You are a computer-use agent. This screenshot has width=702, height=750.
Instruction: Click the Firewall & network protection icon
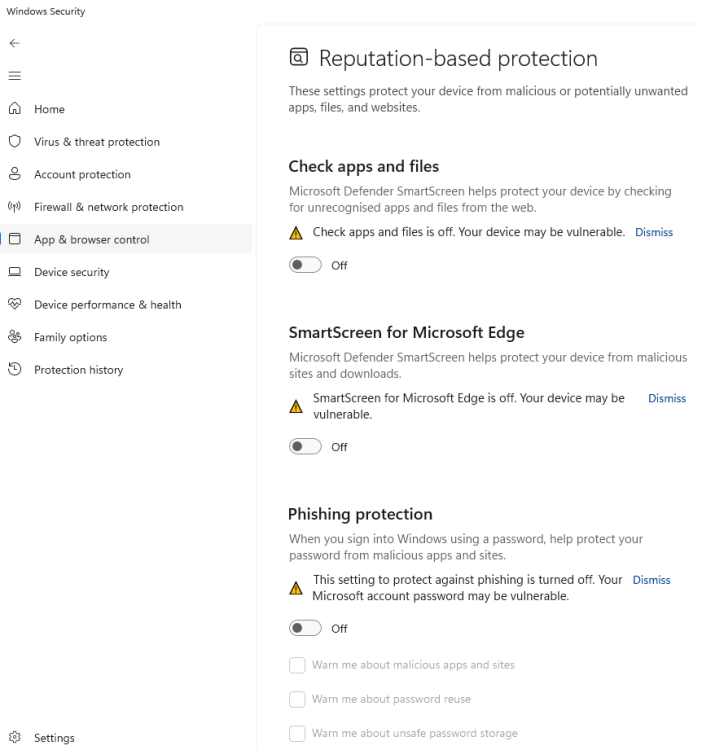point(14,207)
